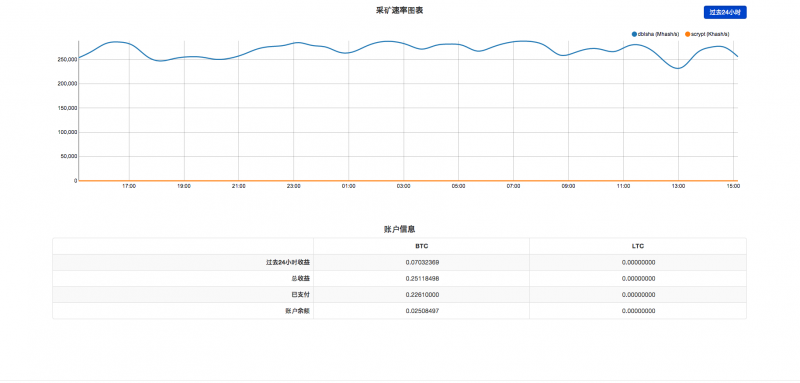Click the 15:00 x-axis label
Screen dimensions: 800x383
pos(733,187)
